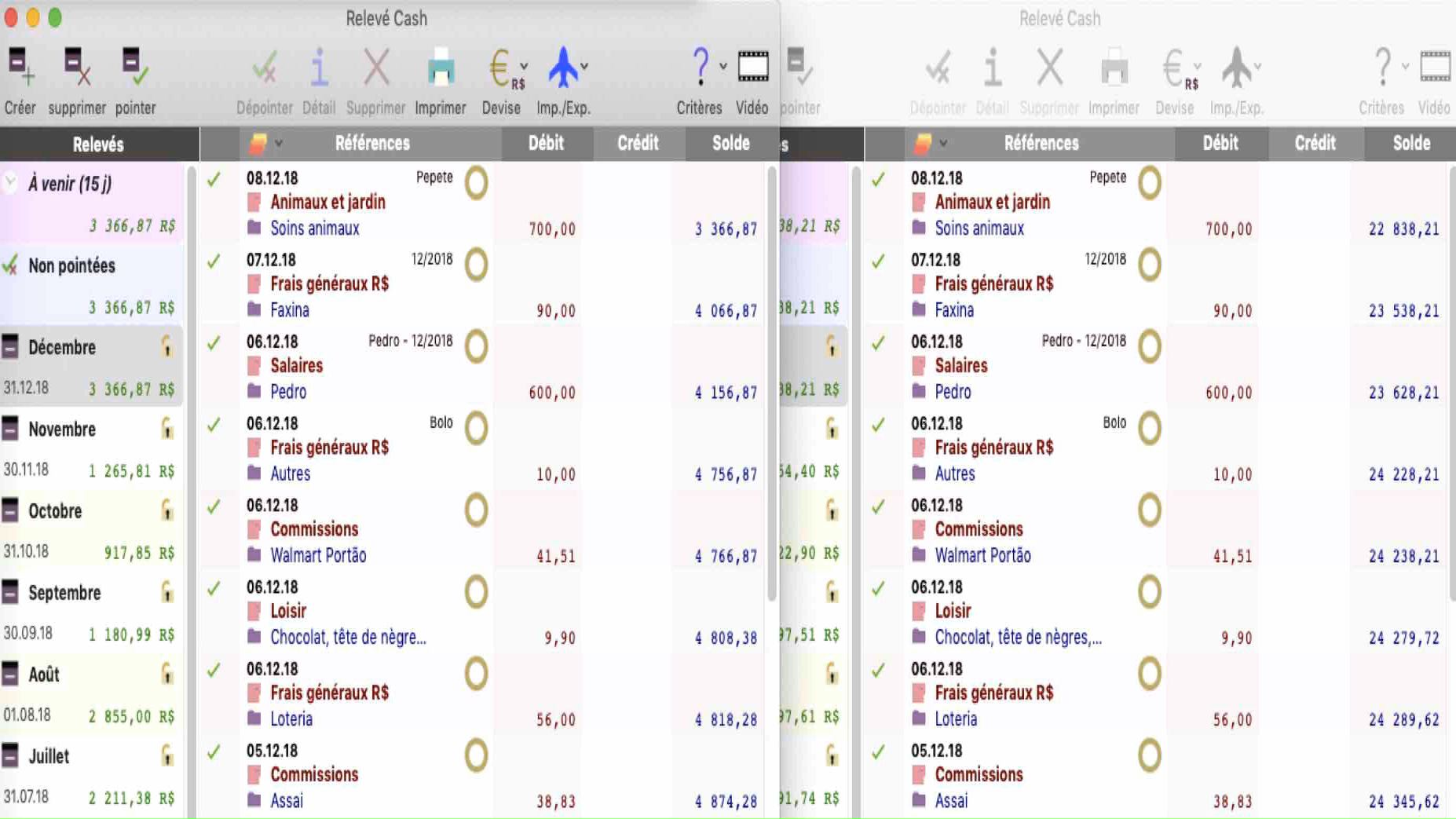Click 'Chocolat, tête de nègre...' text, front window
The width and height of the screenshot is (1456, 819).
[x=348, y=637]
